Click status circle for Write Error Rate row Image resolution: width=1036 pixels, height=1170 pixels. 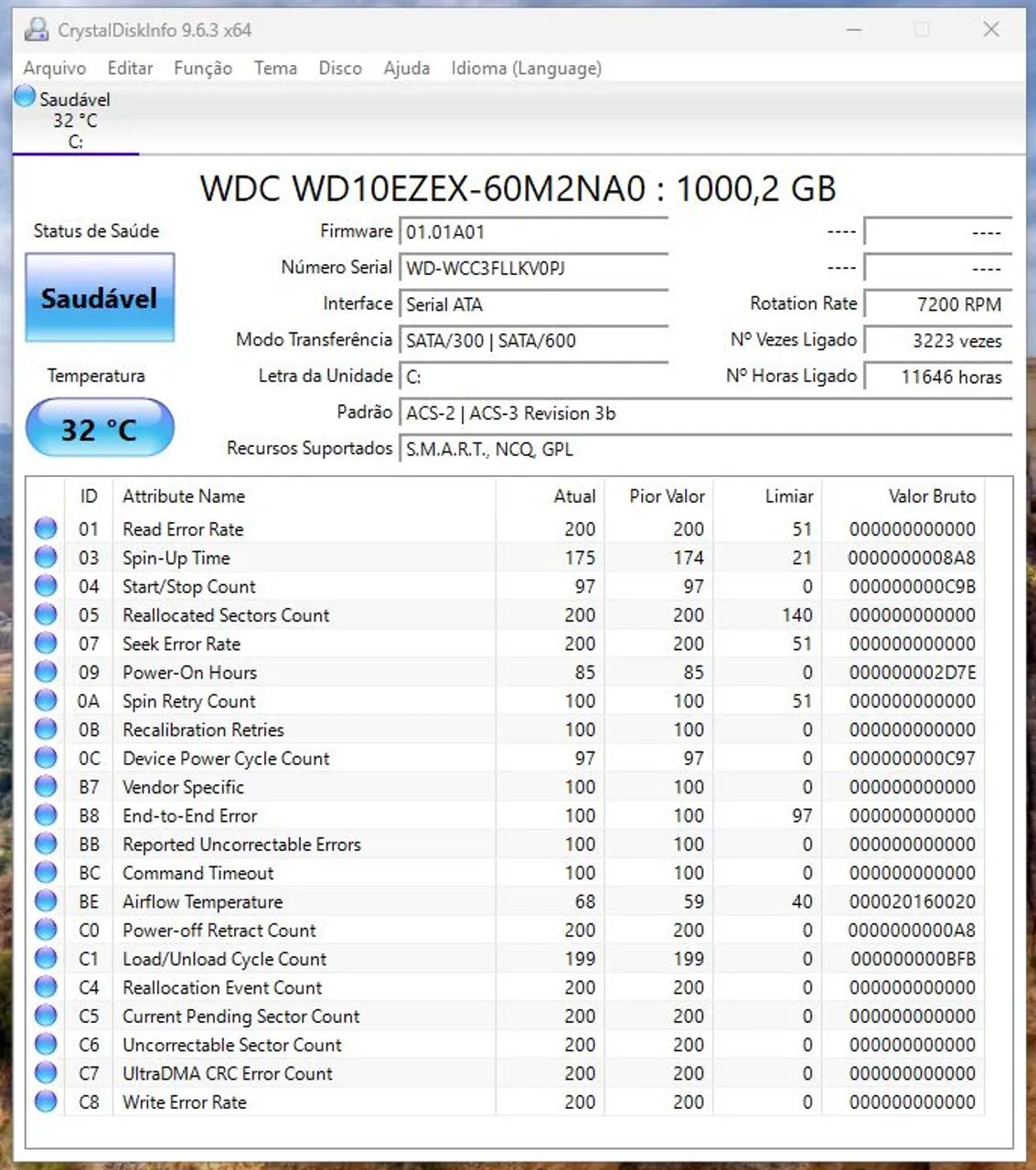[46, 1101]
